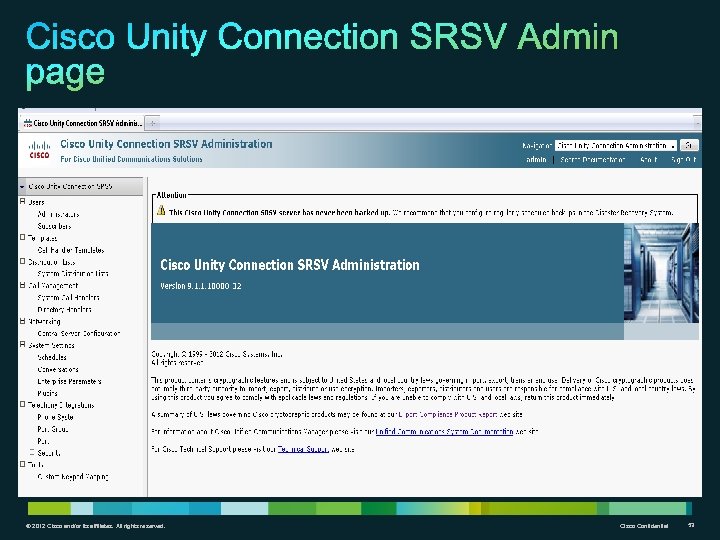Collapse the Call Management node

click(22, 285)
